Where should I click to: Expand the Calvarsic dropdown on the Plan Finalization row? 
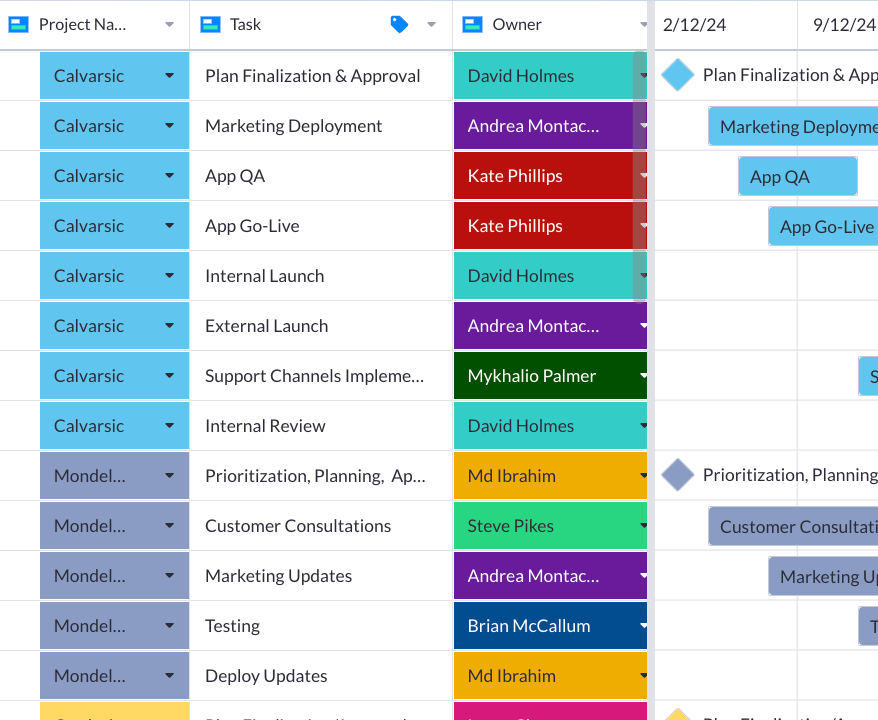[169, 75]
